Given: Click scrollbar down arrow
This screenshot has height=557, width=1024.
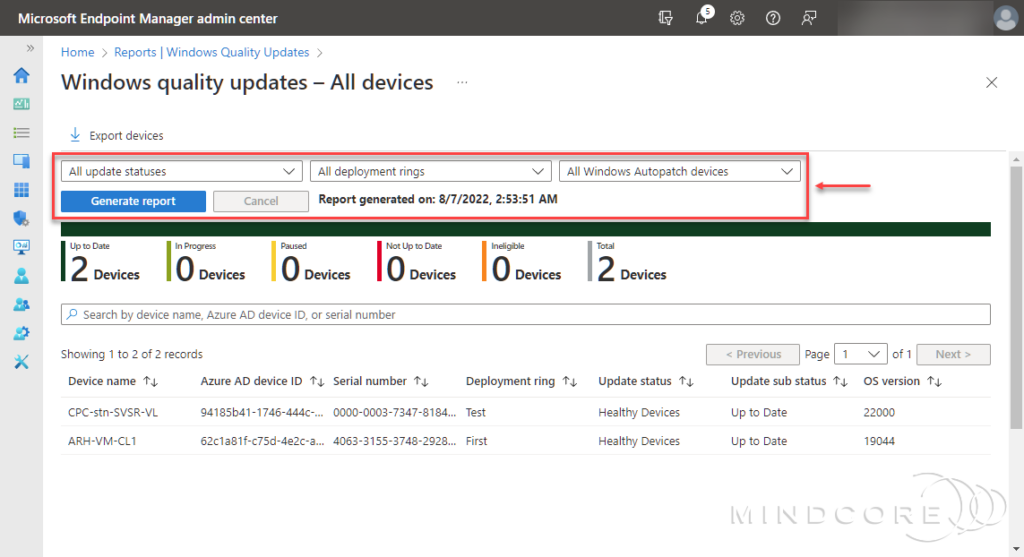Looking at the screenshot, I should [1016, 550].
